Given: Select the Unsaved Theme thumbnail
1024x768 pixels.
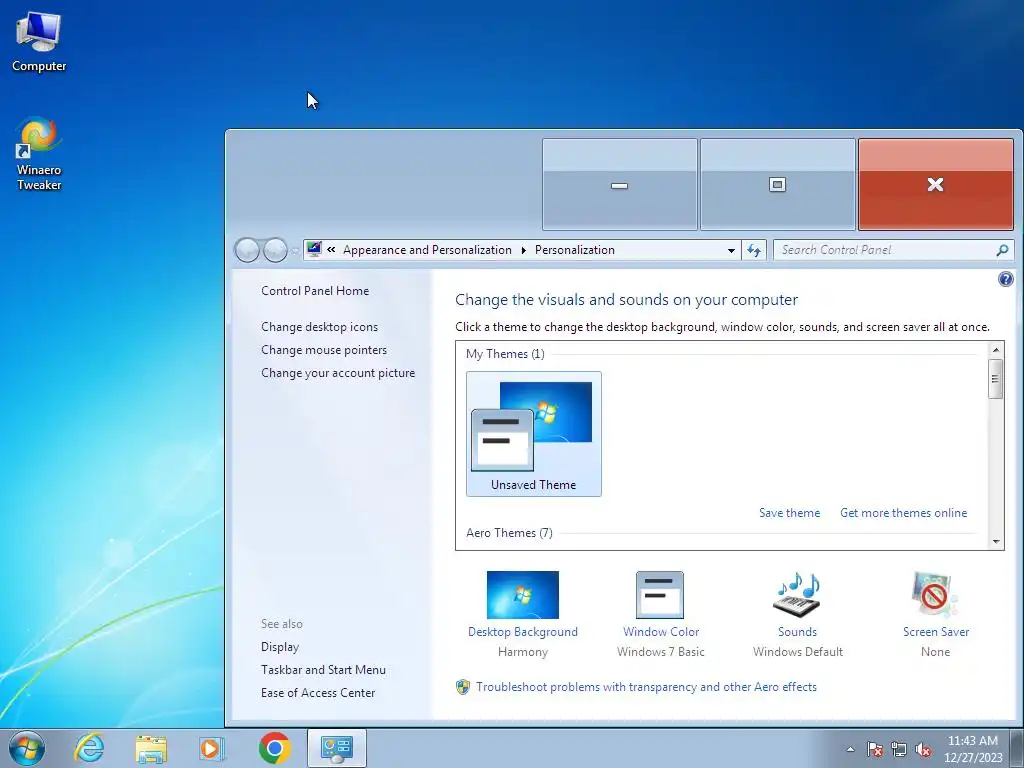Looking at the screenshot, I should (534, 434).
